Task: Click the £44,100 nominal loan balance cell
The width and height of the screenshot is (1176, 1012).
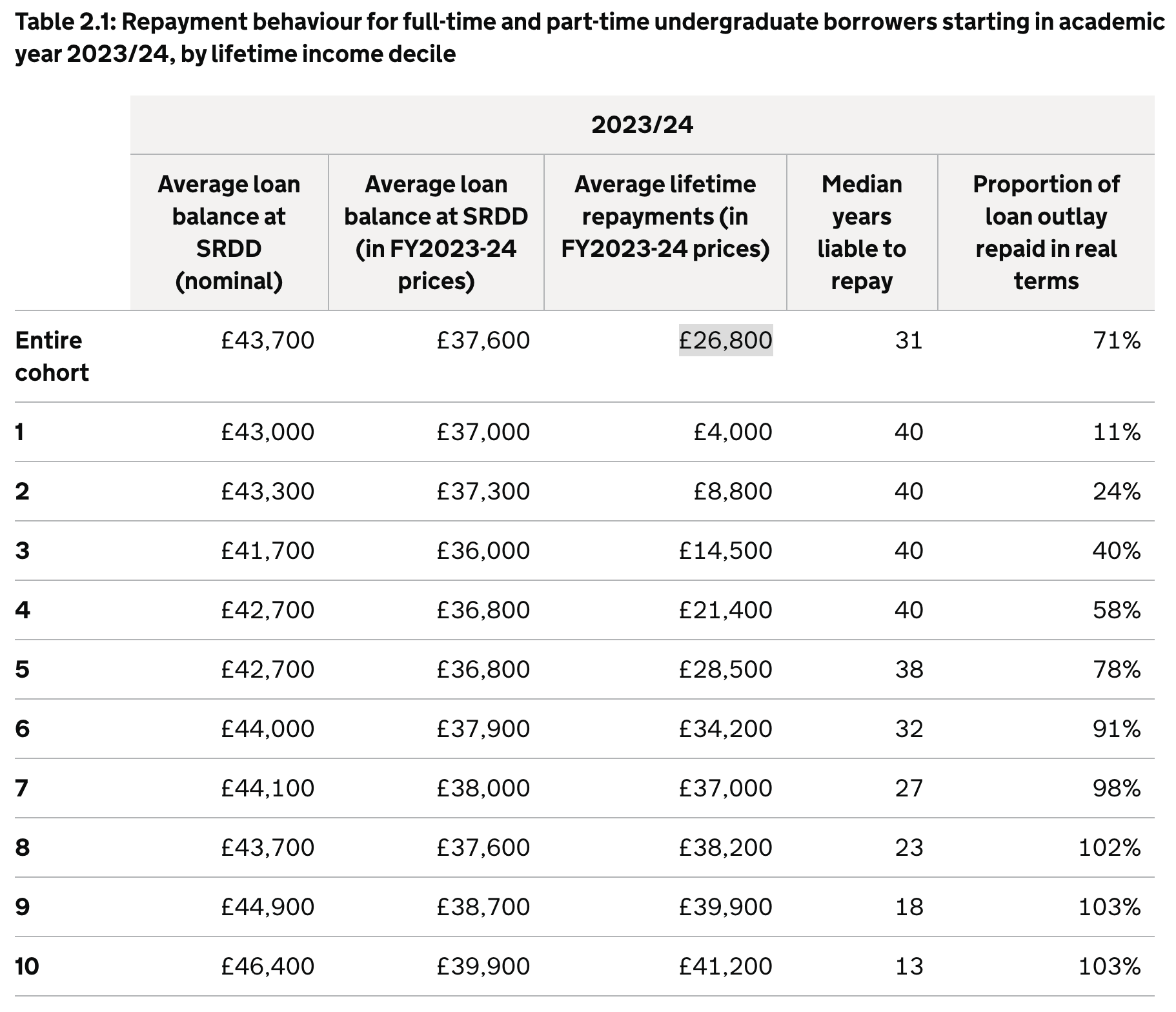Action: tap(267, 788)
